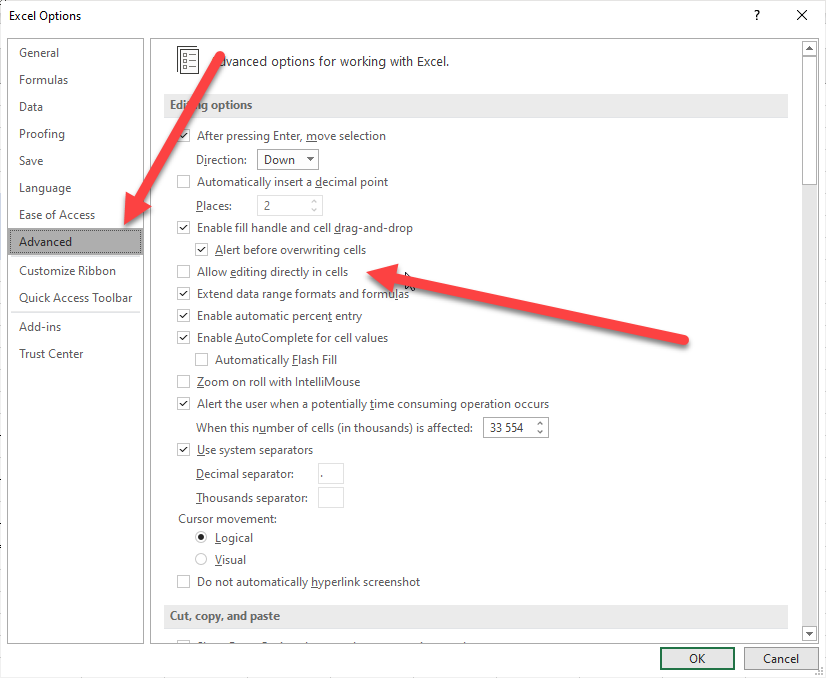Screen dimensions: 826x678
Task: Open the Save options category
Action: click(x=31, y=161)
